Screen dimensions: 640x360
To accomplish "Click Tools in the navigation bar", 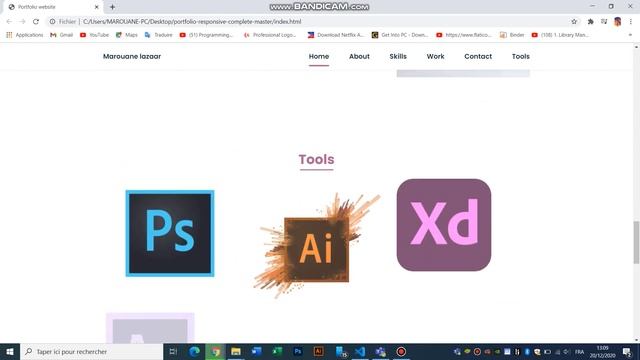I will click(x=521, y=56).
